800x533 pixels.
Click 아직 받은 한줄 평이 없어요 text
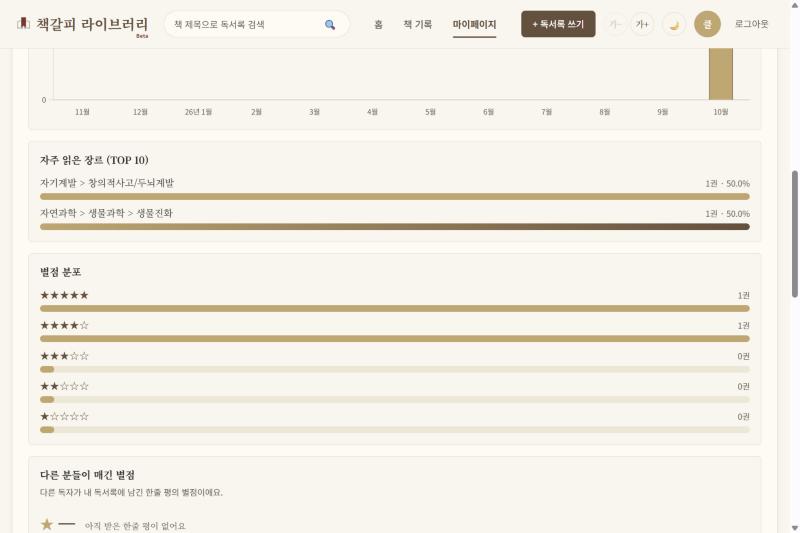click(x=135, y=525)
